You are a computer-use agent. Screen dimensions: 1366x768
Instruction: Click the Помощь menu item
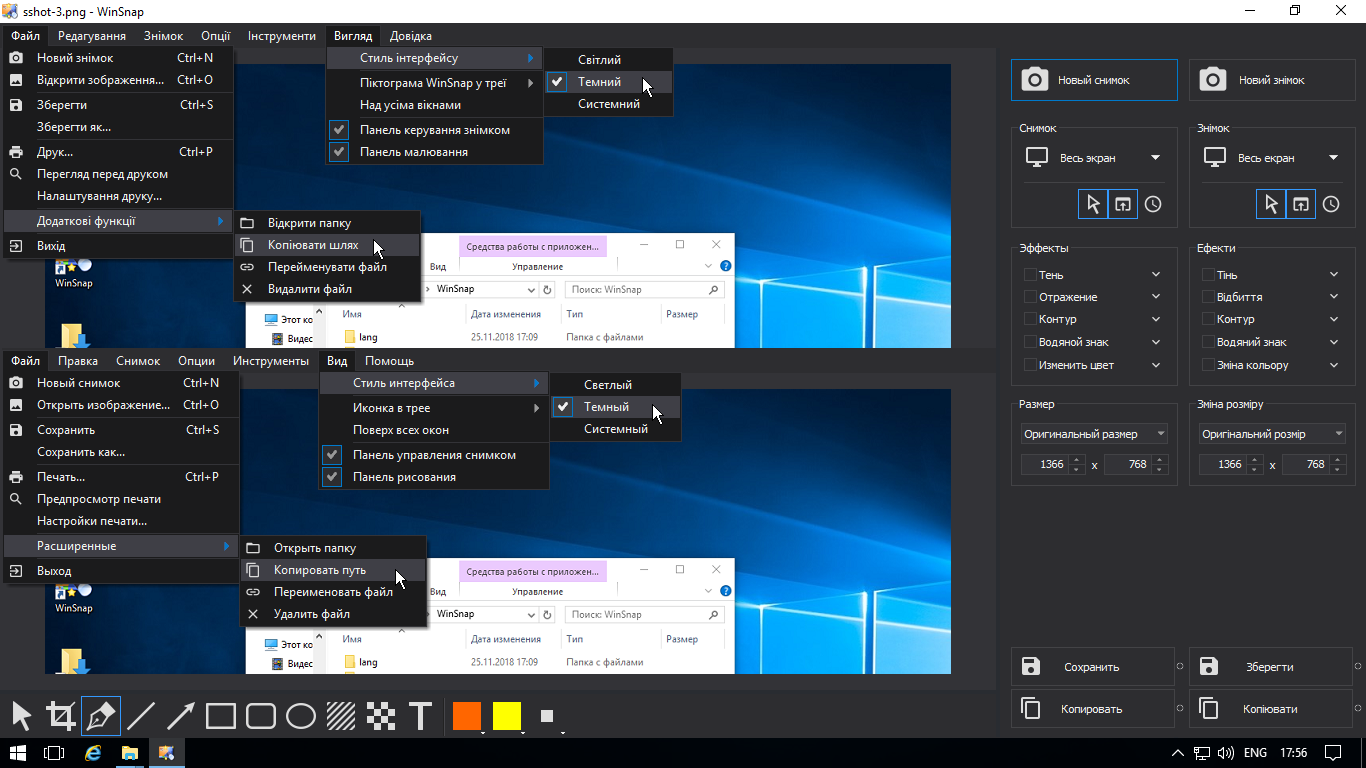click(389, 361)
